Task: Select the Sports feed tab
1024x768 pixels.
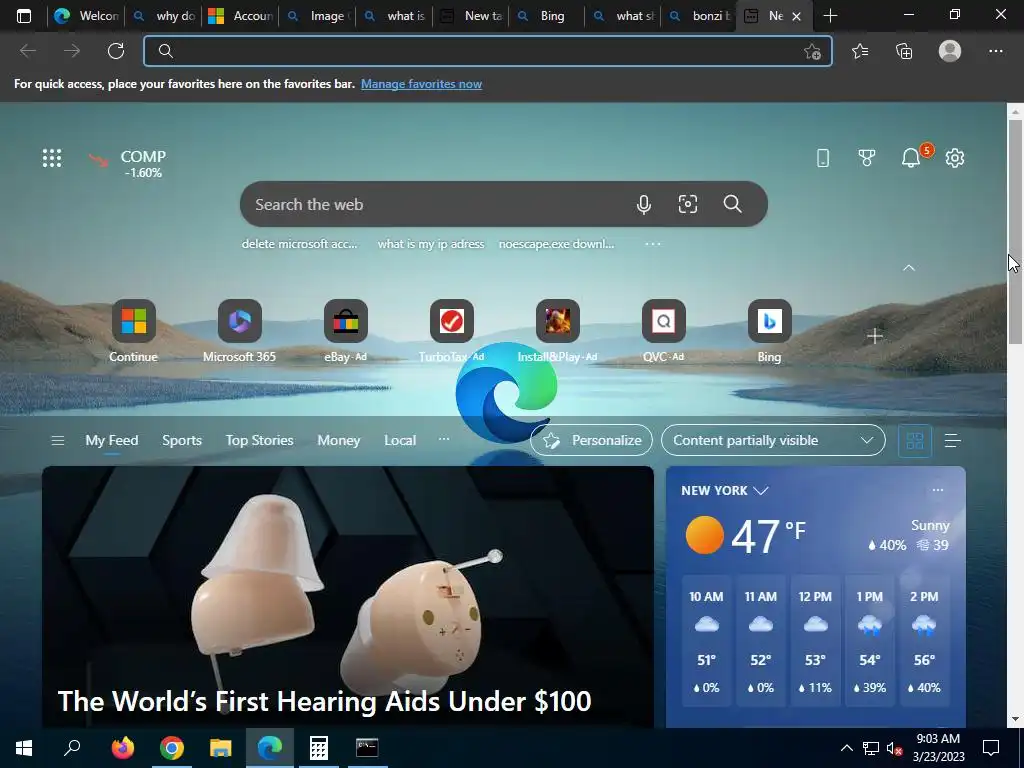Action: point(182,440)
